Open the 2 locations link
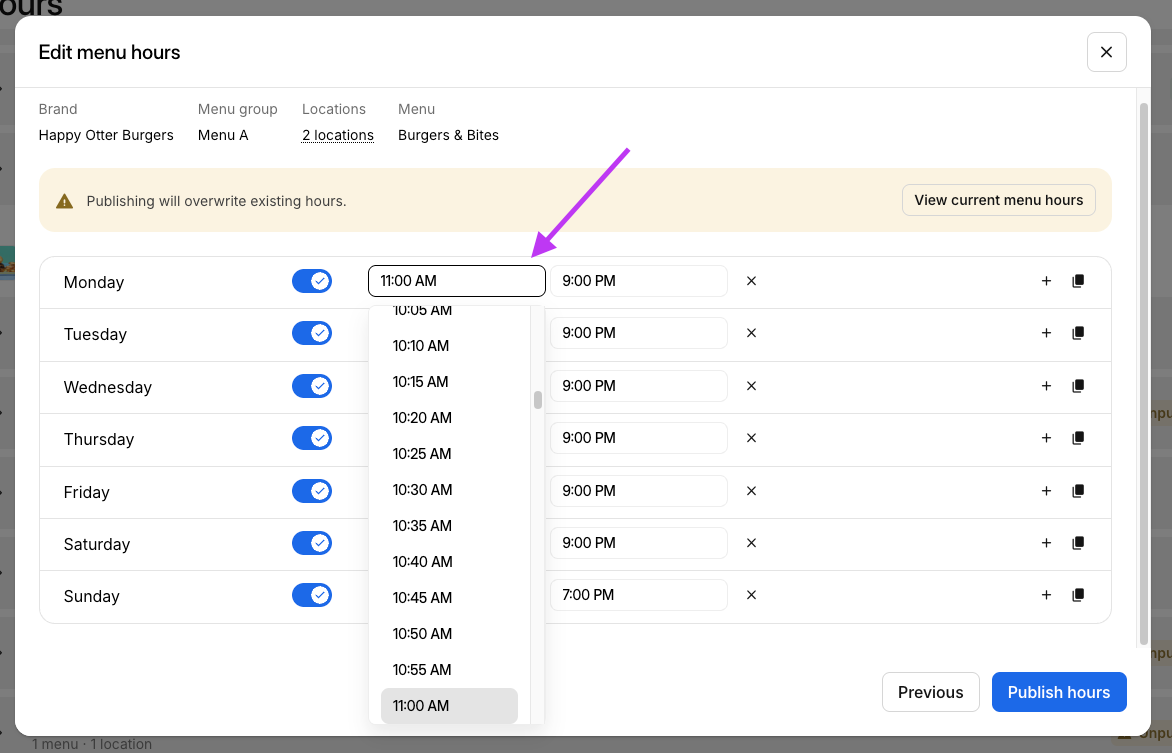Image resolution: width=1172 pixels, height=753 pixels. (x=338, y=135)
